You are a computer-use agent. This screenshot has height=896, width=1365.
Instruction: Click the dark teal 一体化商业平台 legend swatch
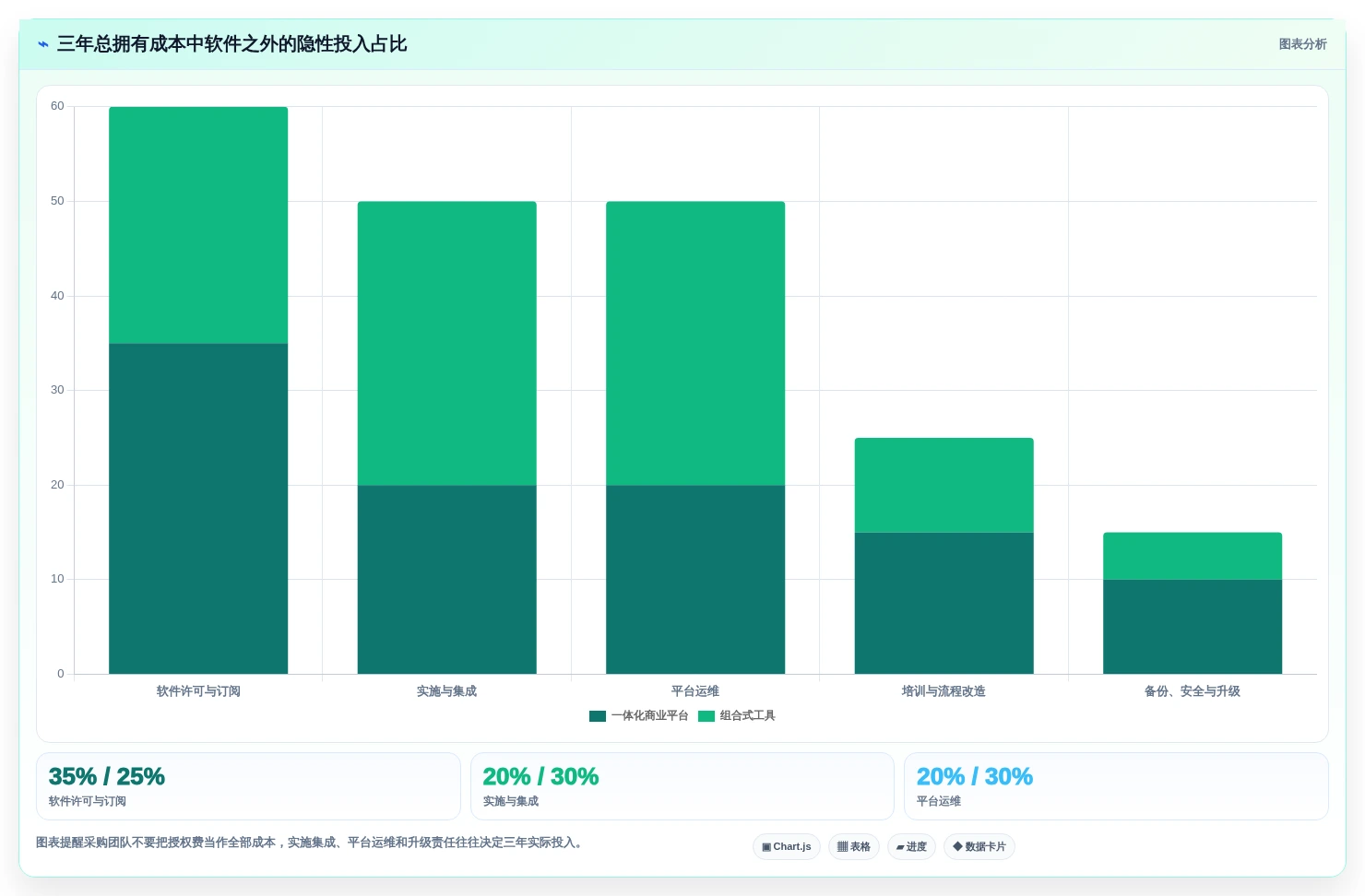[x=598, y=716]
